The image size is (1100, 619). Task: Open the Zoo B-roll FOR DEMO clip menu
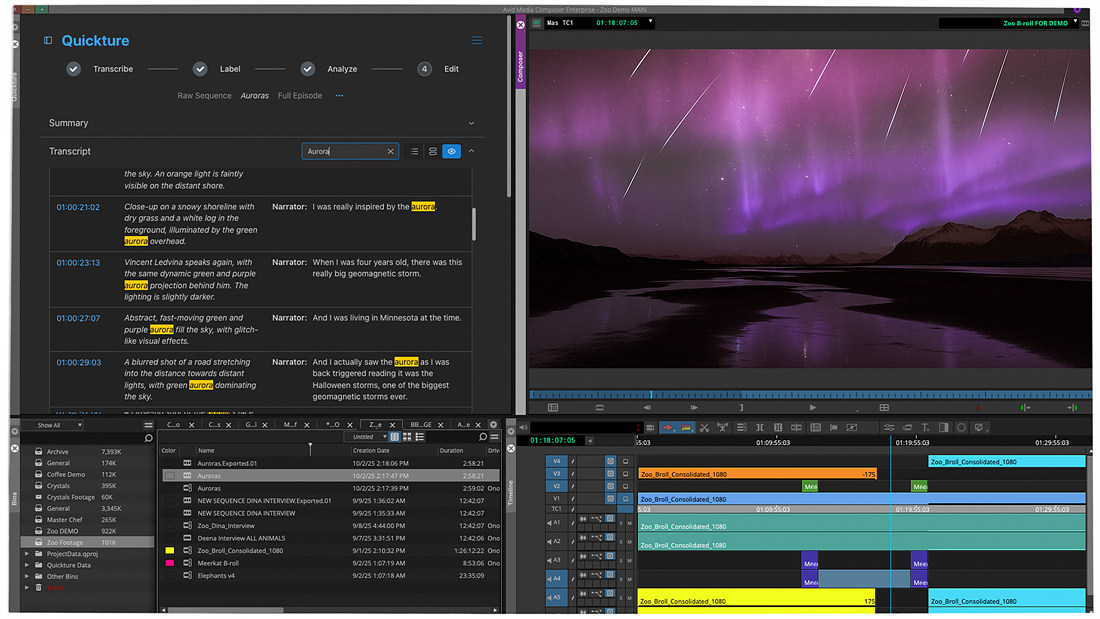coord(1075,22)
